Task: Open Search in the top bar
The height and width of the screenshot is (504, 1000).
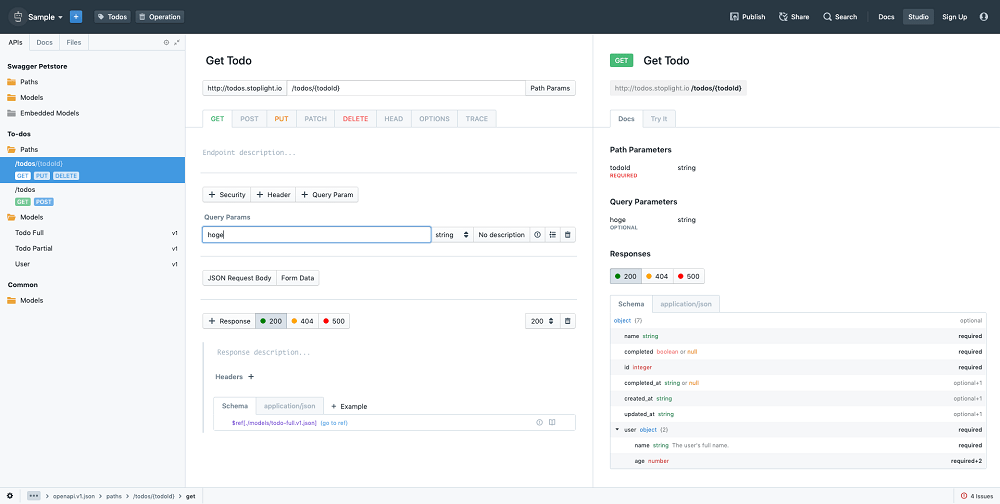Action: click(840, 17)
